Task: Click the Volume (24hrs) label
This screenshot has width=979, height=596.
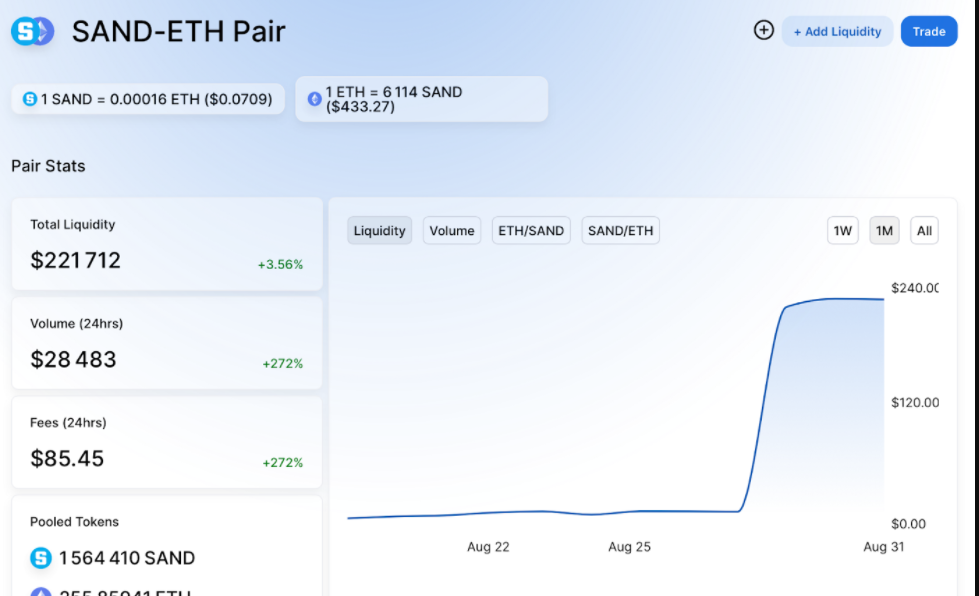Action: [x=76, y=323]
